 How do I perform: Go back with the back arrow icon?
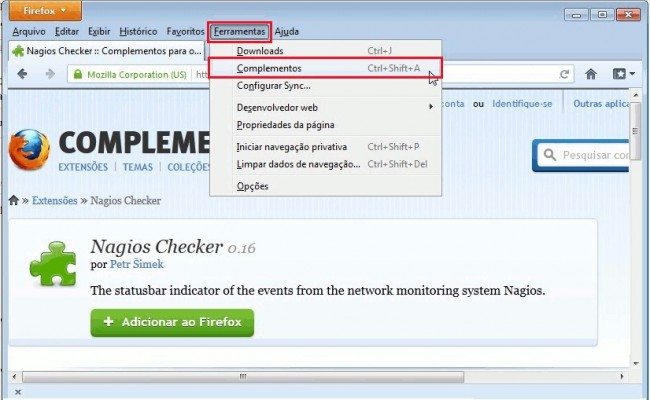coord(22,74)
